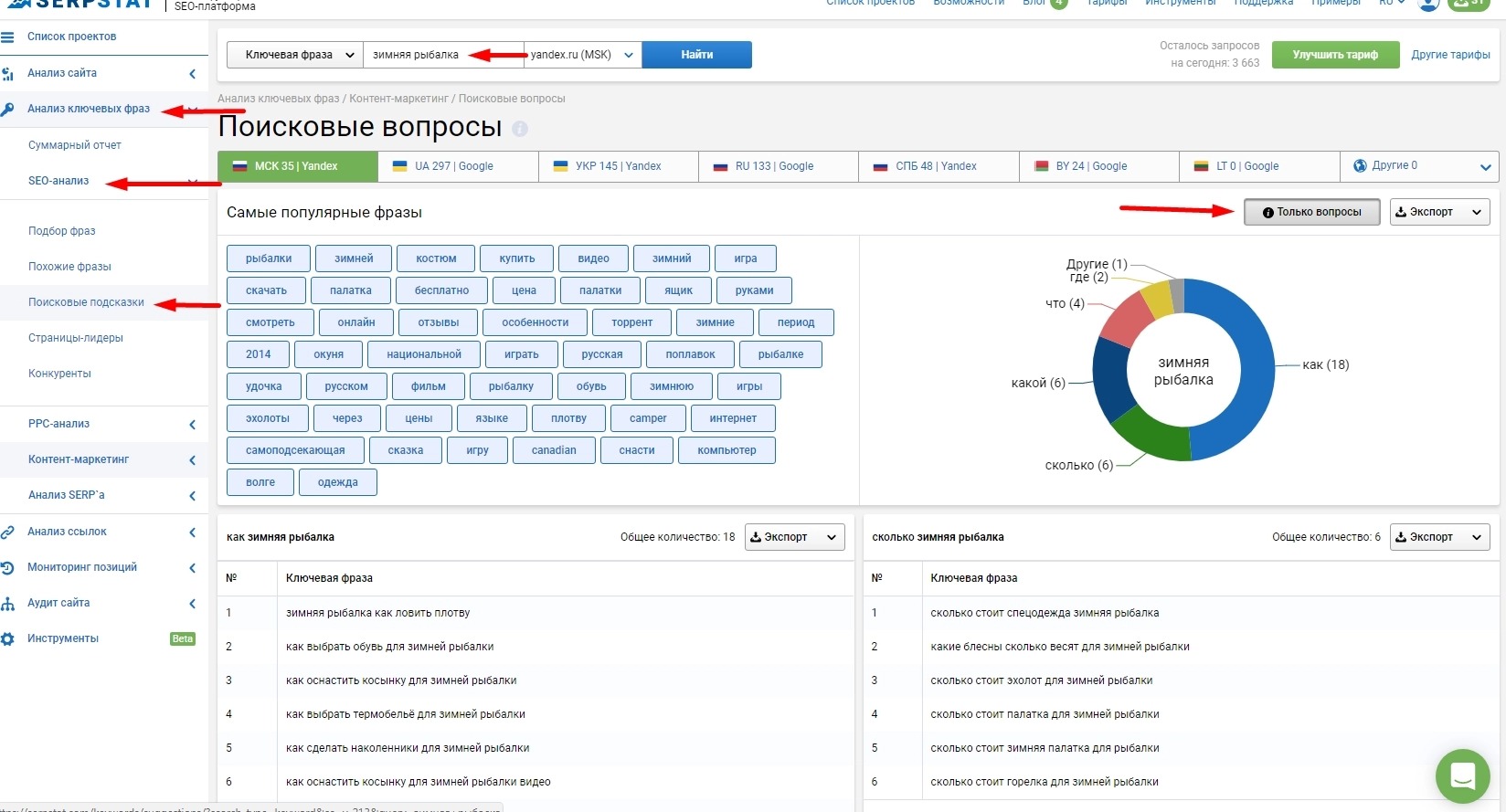This screenshot has width=1506, height=812.
Task: Open the Ключевая фраза search type dropdown
Action: point(294,55)
